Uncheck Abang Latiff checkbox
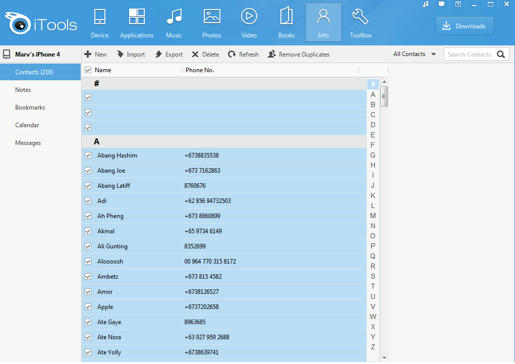515x364 pixels. pyautogui.click(x=88, y=186)
